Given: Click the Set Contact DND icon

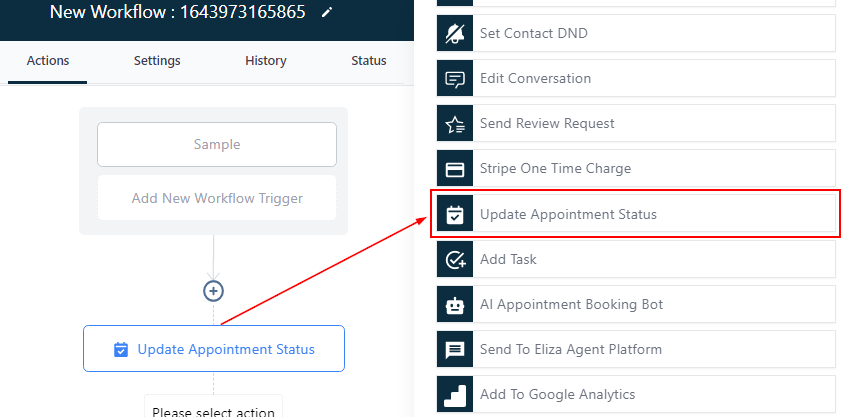Looking at the screenshot, I should tap(455, 34).
